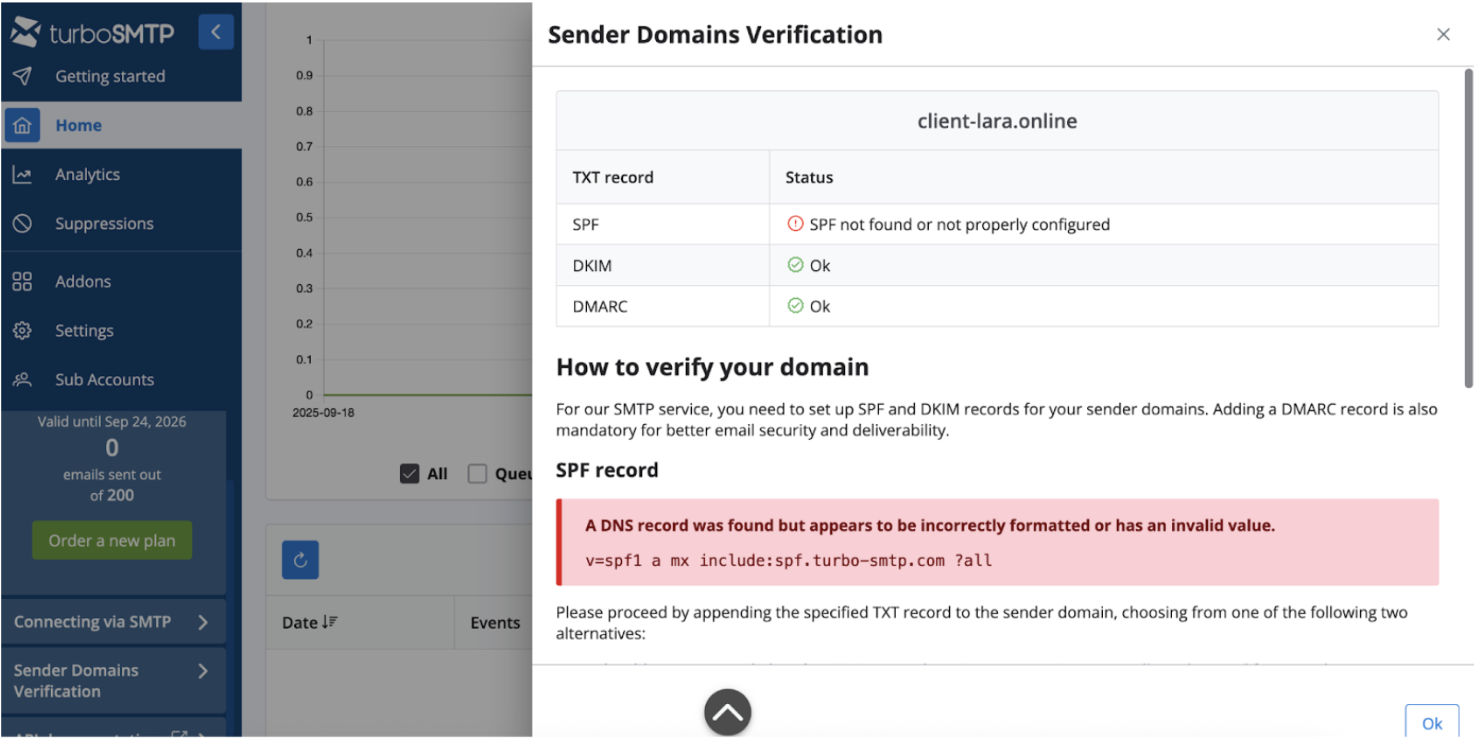Click the Sub Accounts people icon
The height and width of the screenshot is (740, 1474).
pyautogui.click(x=22, y=380)
